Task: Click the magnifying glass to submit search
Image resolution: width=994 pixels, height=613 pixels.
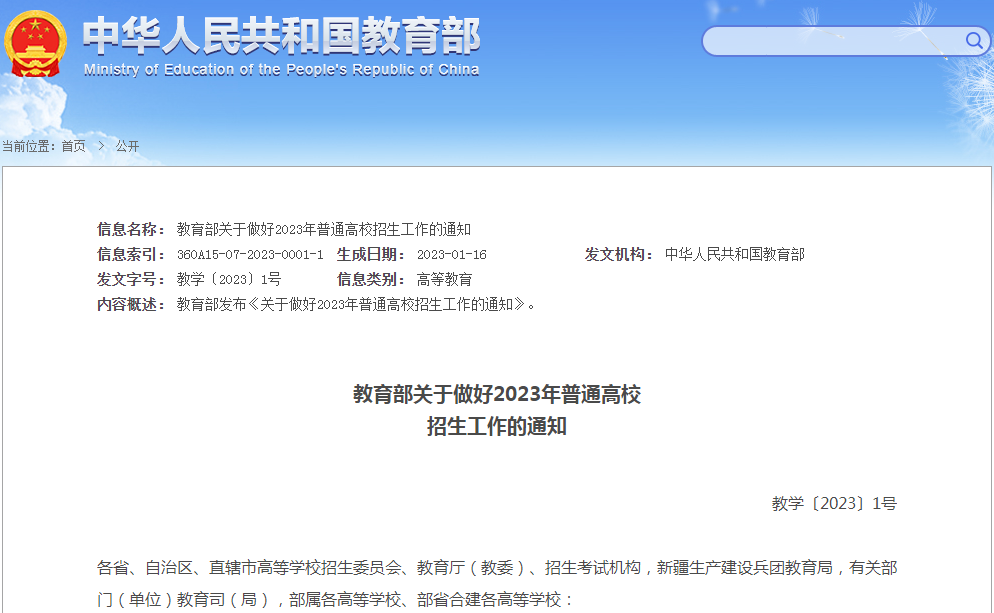Action: point(973,41)
